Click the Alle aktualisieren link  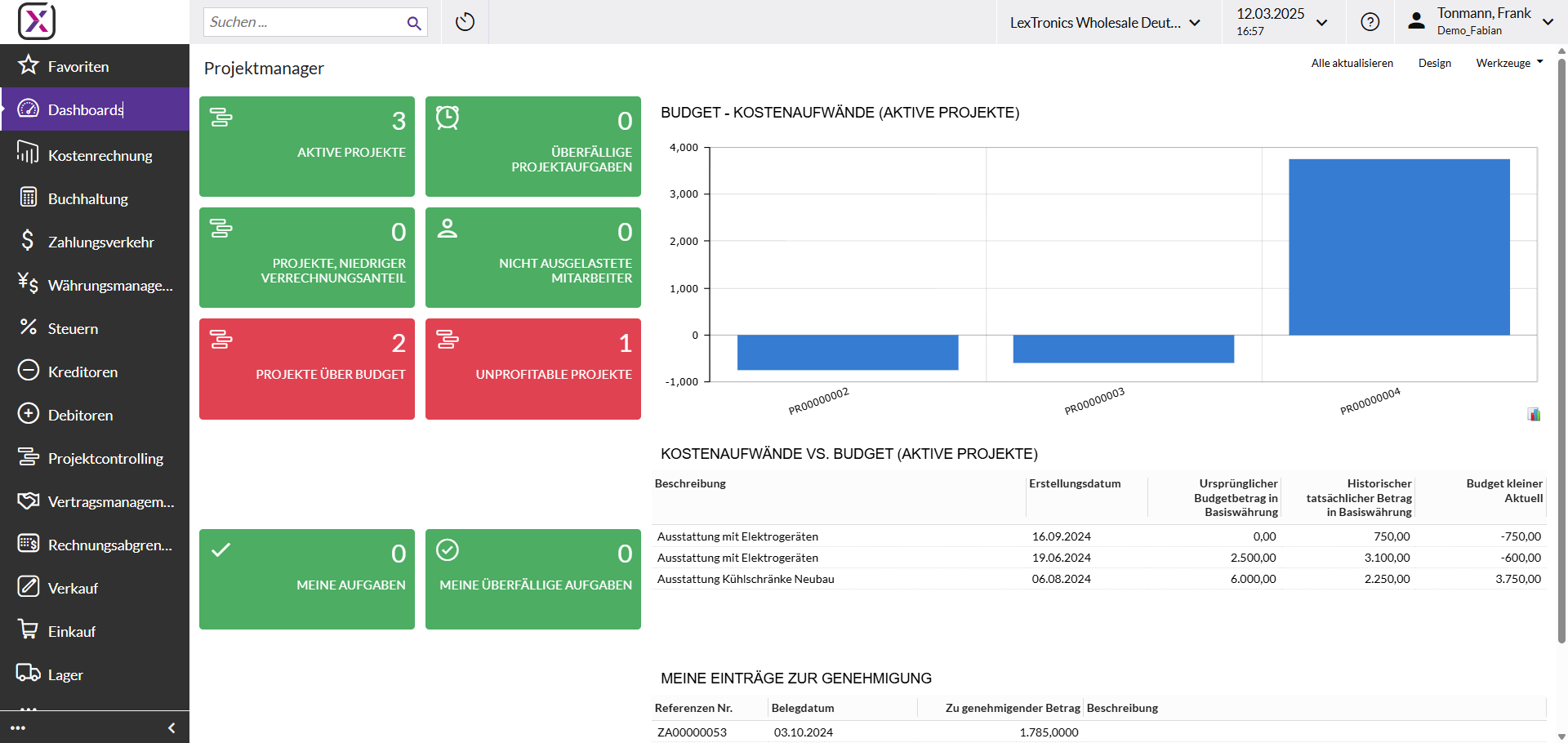tap(1352, 63)
